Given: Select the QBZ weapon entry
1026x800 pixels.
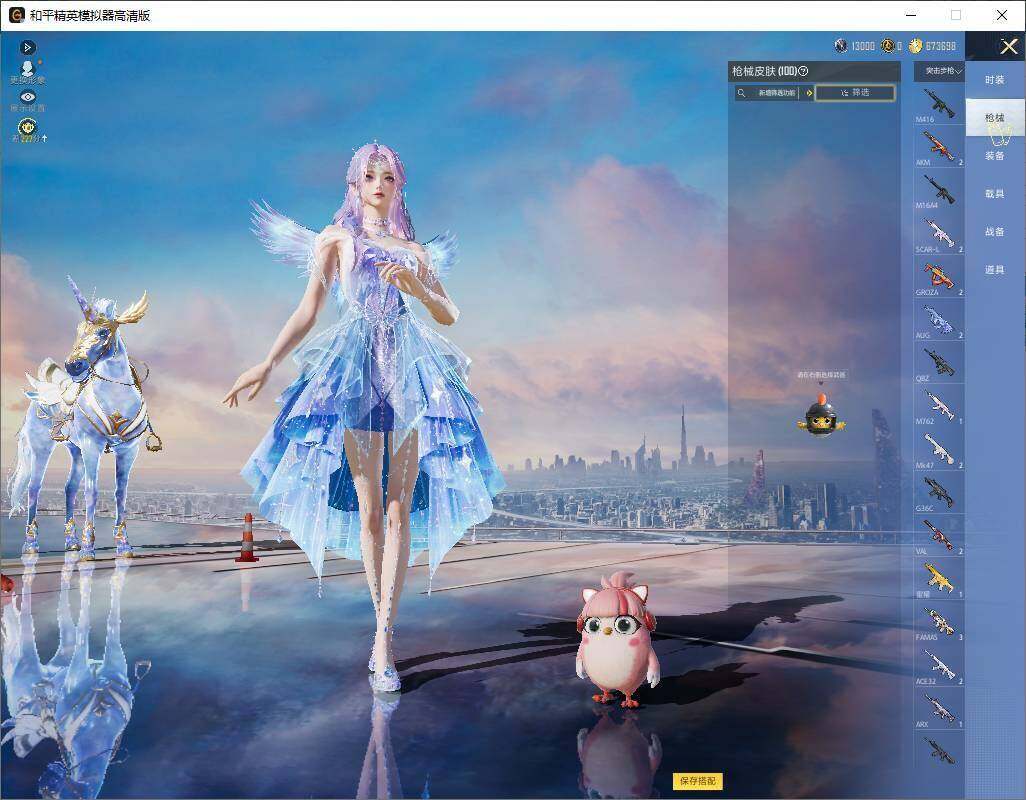Looking at the screenshot, I should (x=939, y=363).
